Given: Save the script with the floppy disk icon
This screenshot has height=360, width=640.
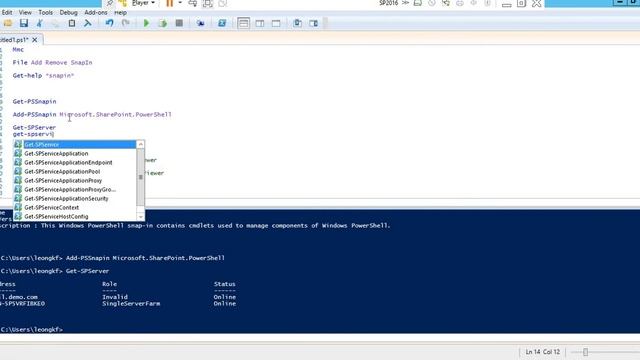Looking at the screenshot, I should [x=24, y=23].
